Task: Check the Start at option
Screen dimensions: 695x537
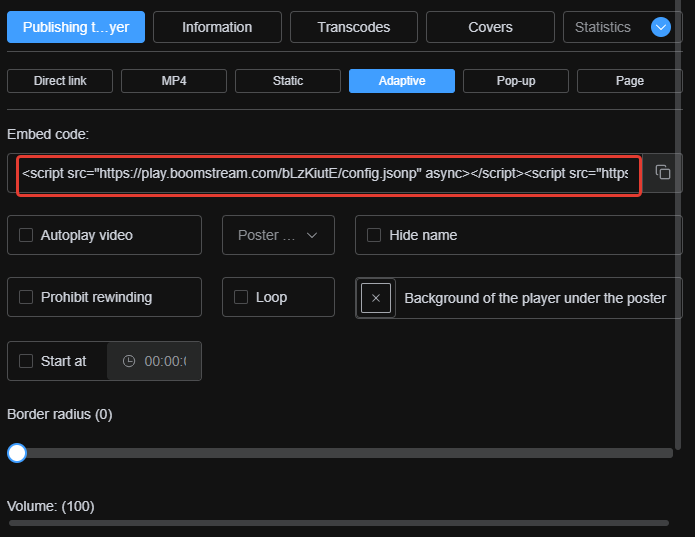Action: tap(26, 361)
